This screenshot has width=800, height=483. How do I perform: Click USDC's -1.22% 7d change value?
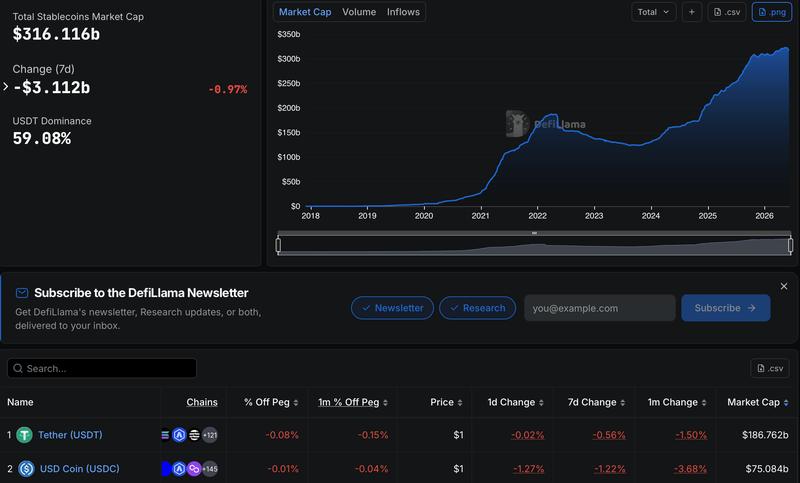[x=609, y=468]
